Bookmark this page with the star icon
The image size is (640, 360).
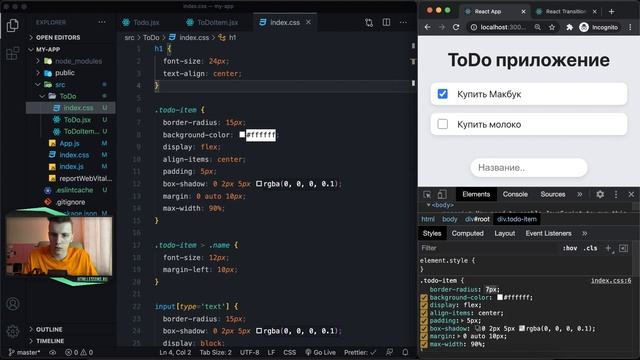pos(552,27)
